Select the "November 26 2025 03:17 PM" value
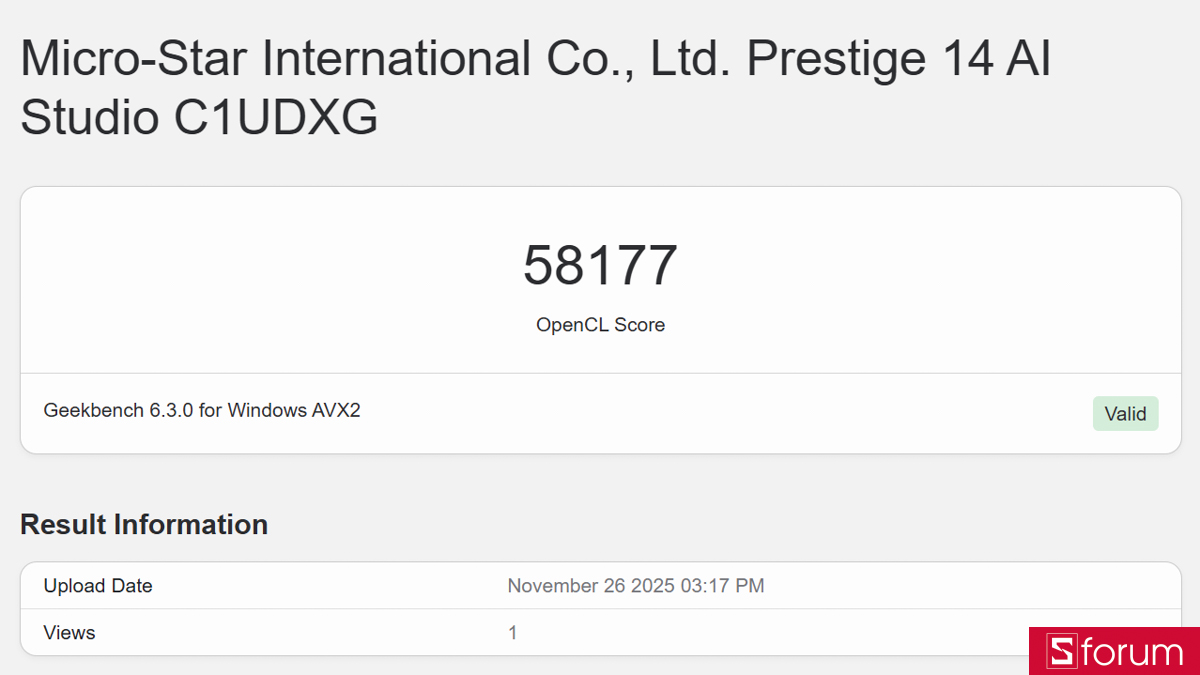Screen dimensions: 1200x675 [x=635, y=585]
